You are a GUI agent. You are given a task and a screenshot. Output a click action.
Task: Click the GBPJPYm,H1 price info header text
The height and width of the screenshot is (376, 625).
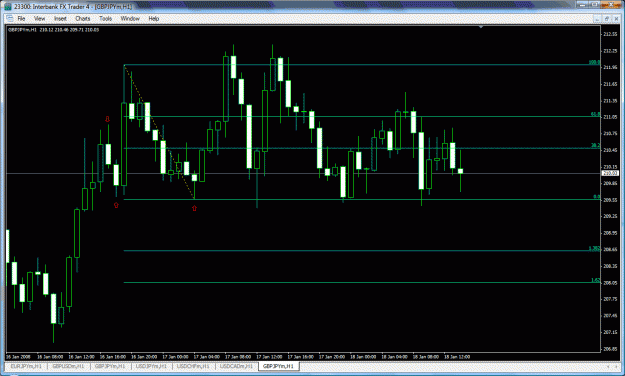53,30
